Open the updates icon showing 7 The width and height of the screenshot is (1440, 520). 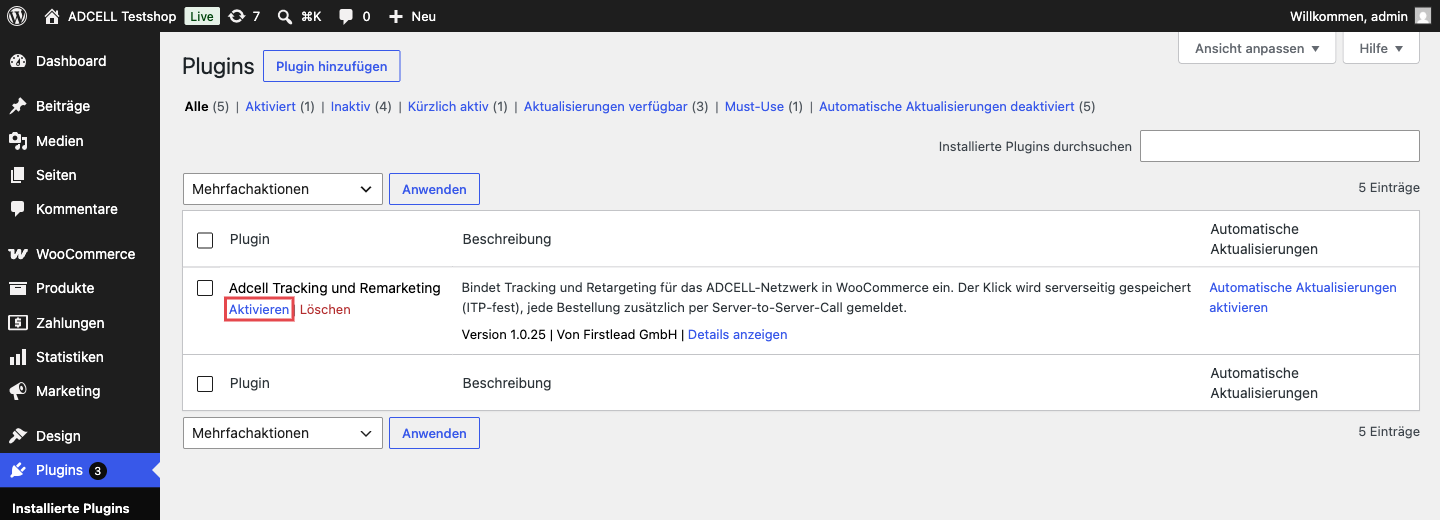click(x=236, y=16)
